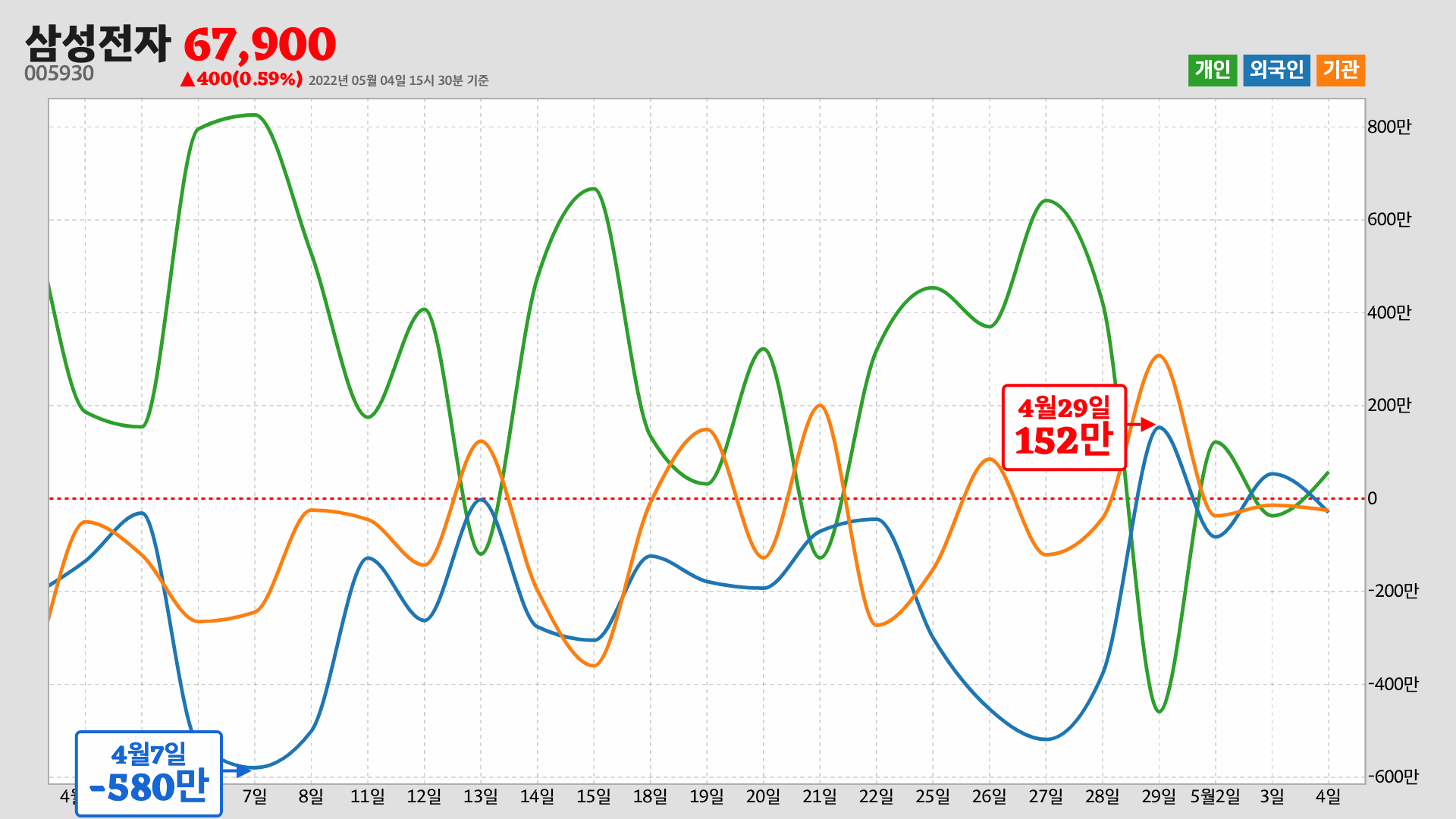Screen dimensions: 1456x819
Task: Click the 67,900 price value
Action: (259, 45)
